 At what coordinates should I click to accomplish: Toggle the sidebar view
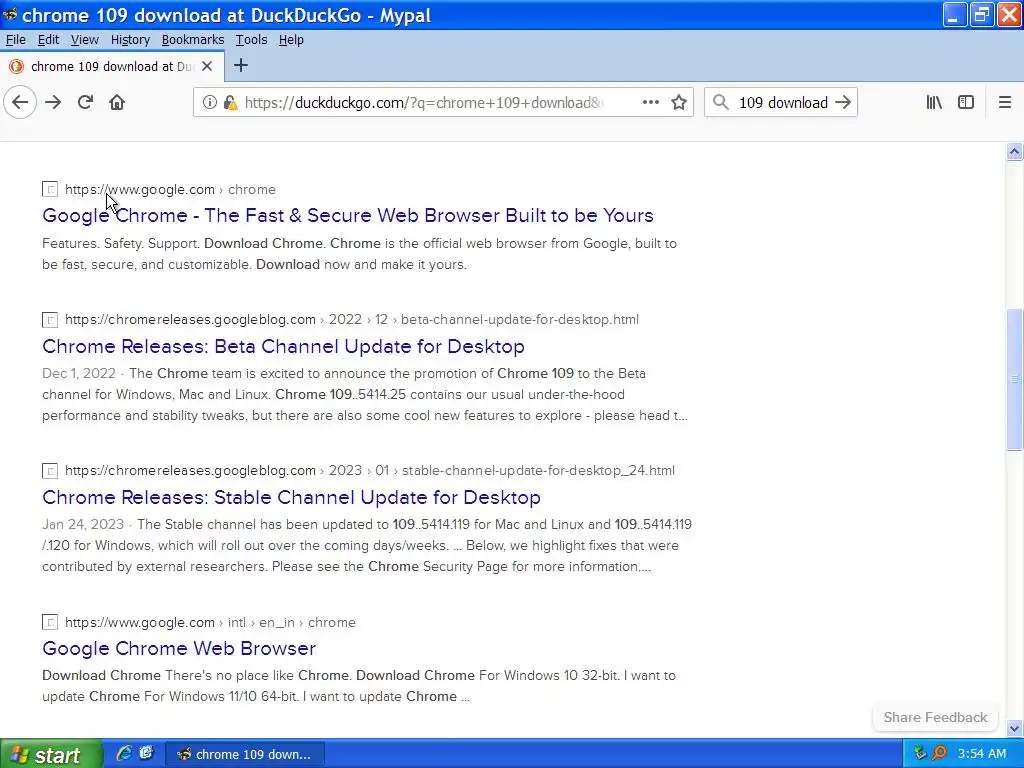(x=966, y=103)
